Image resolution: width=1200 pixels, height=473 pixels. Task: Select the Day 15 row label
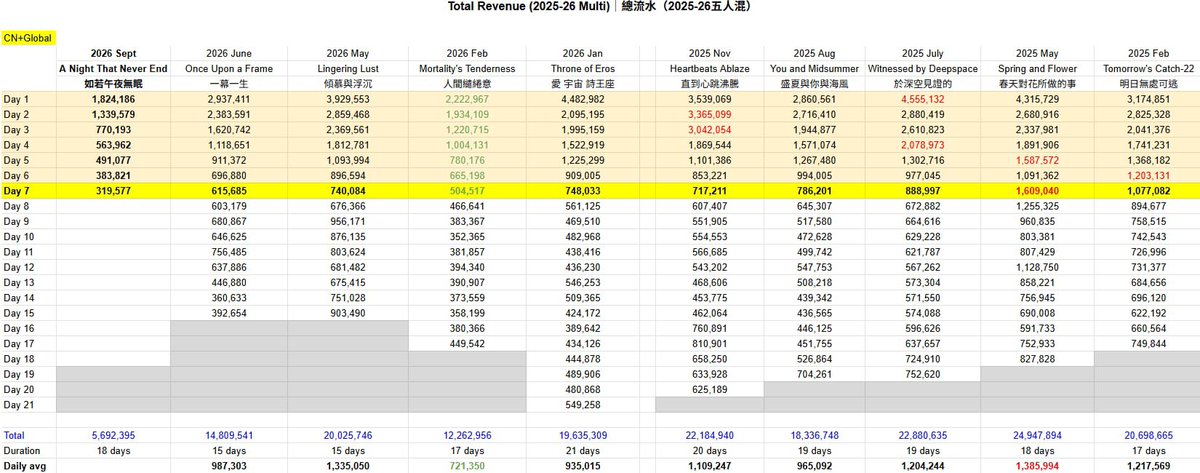[x=20, y=313]
